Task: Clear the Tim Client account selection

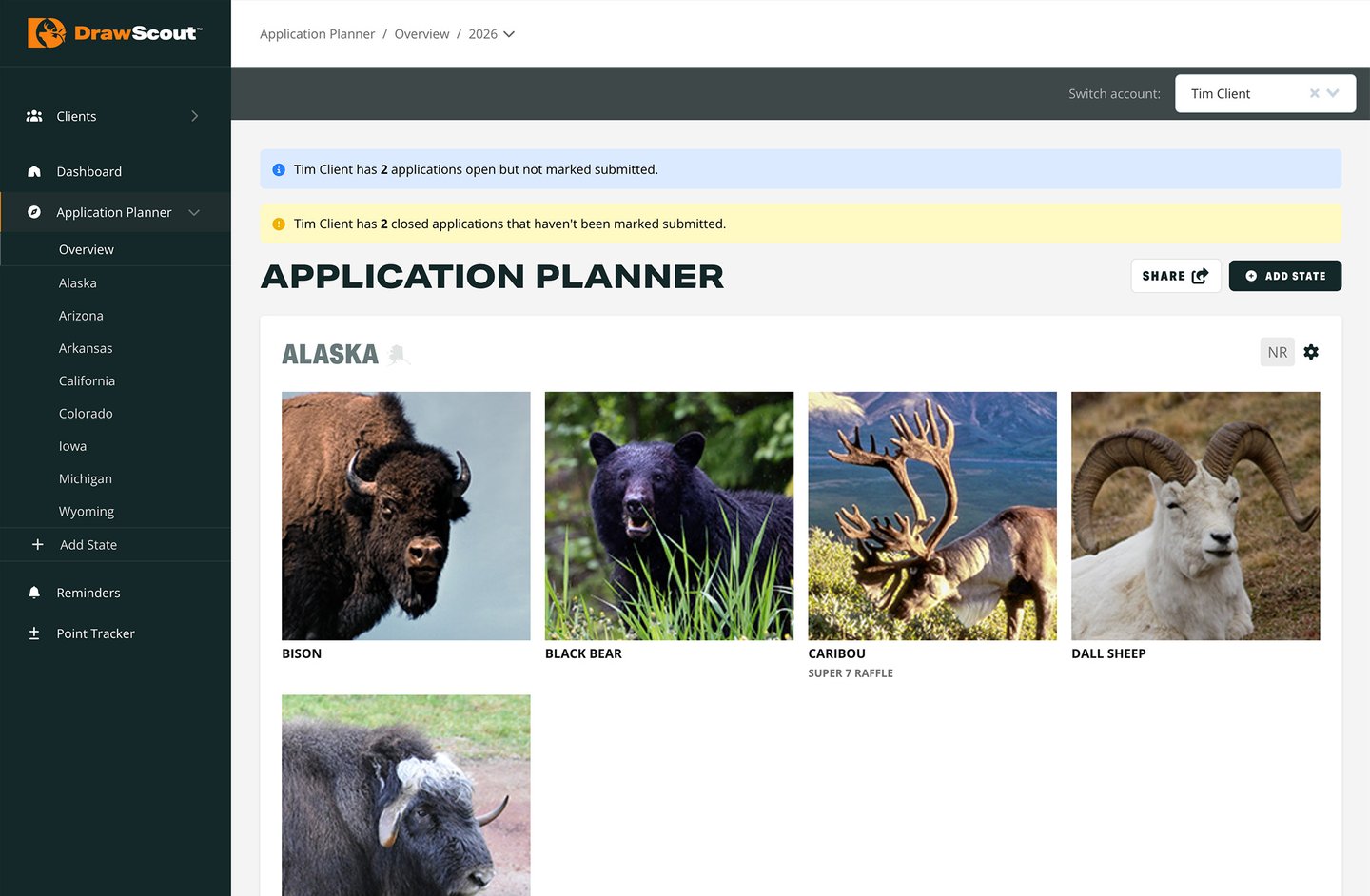Action: (x=1314, y=93)
